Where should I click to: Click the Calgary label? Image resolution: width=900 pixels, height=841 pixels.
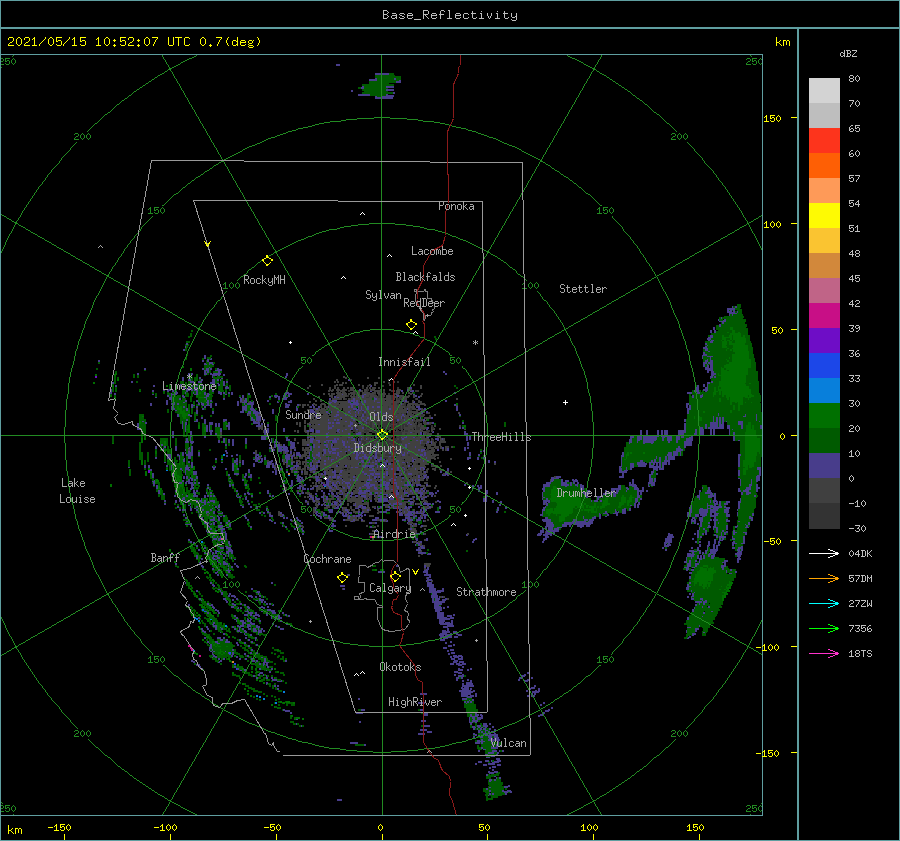point(390,588)
